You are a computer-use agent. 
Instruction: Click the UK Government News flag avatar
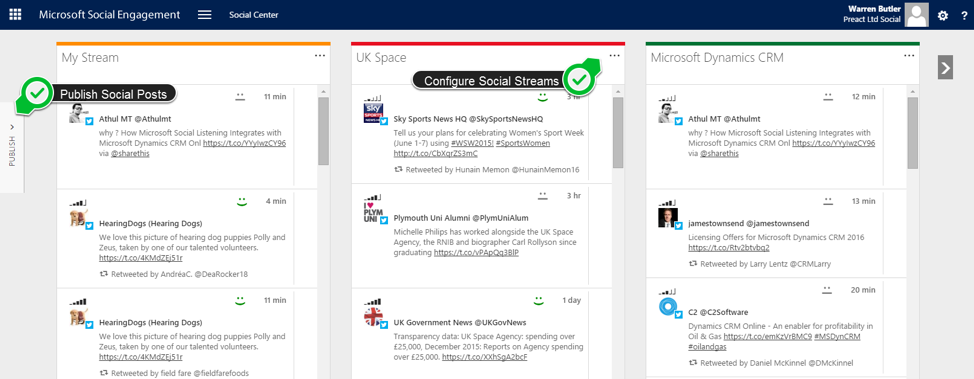pyautogui.click(x=373, y=317)
